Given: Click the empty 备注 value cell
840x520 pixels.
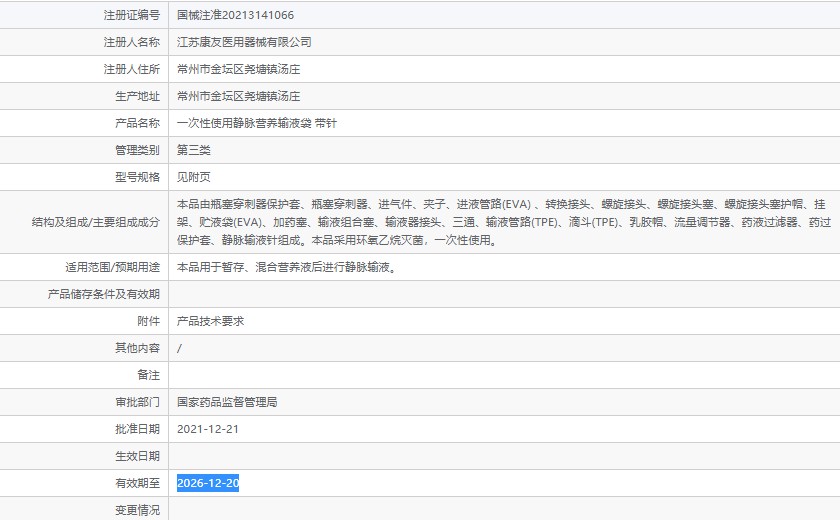Looking at the screenshot, I should (x=500, y=375).
